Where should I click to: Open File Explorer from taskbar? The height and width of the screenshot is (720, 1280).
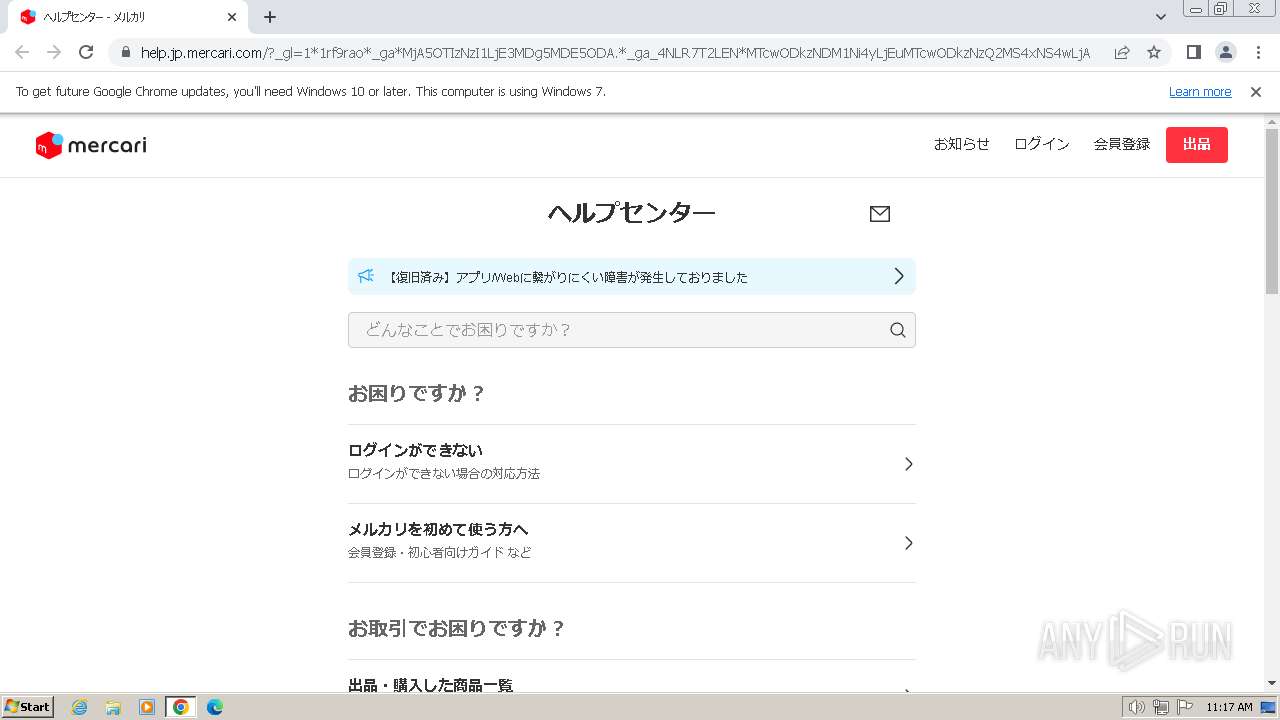tap(113, 707)
